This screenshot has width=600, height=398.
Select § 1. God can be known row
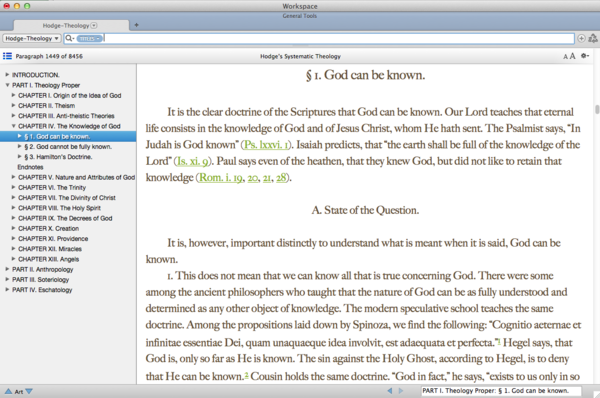68,136
